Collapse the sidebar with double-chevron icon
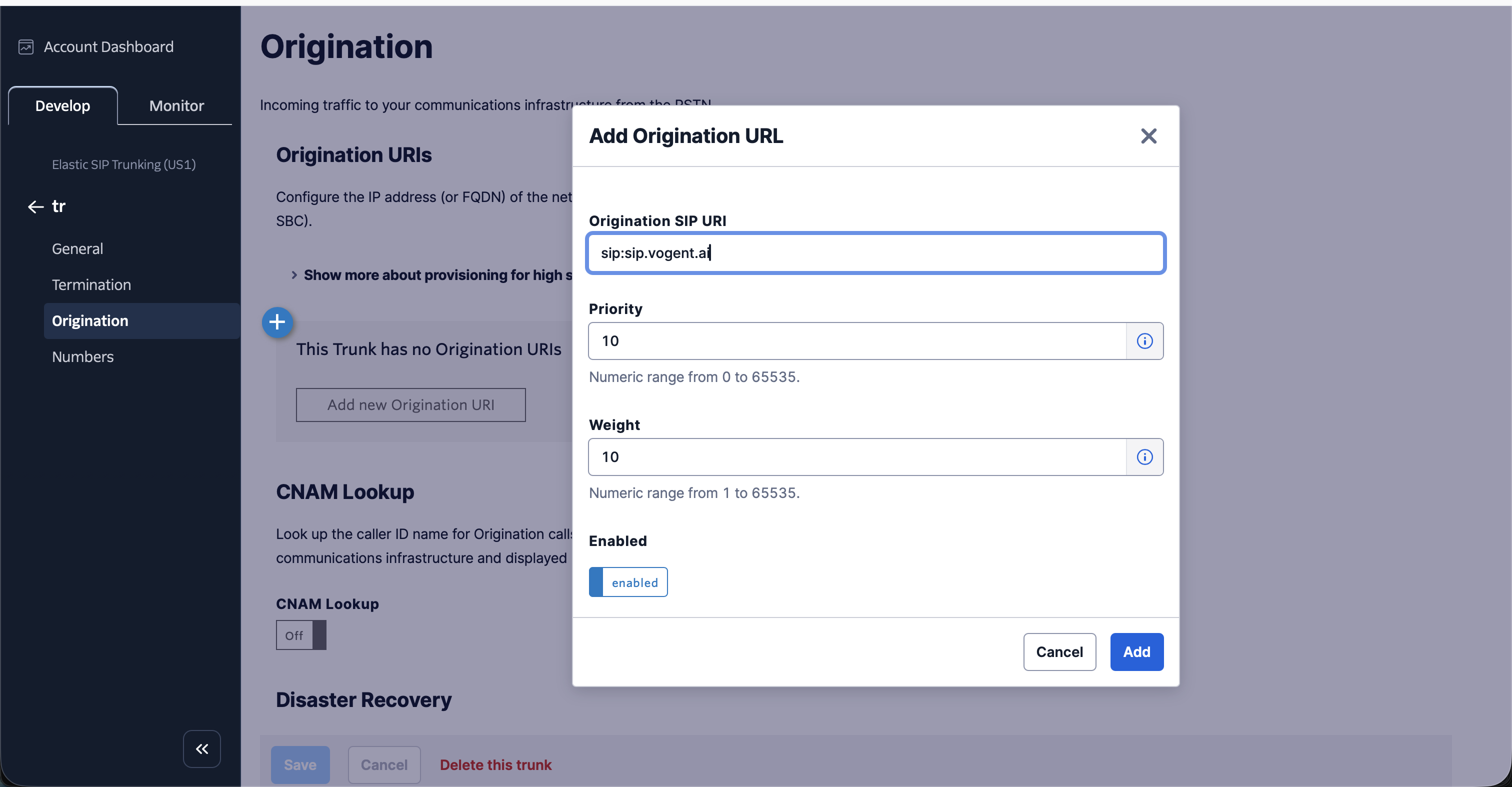 coord(201,749)
